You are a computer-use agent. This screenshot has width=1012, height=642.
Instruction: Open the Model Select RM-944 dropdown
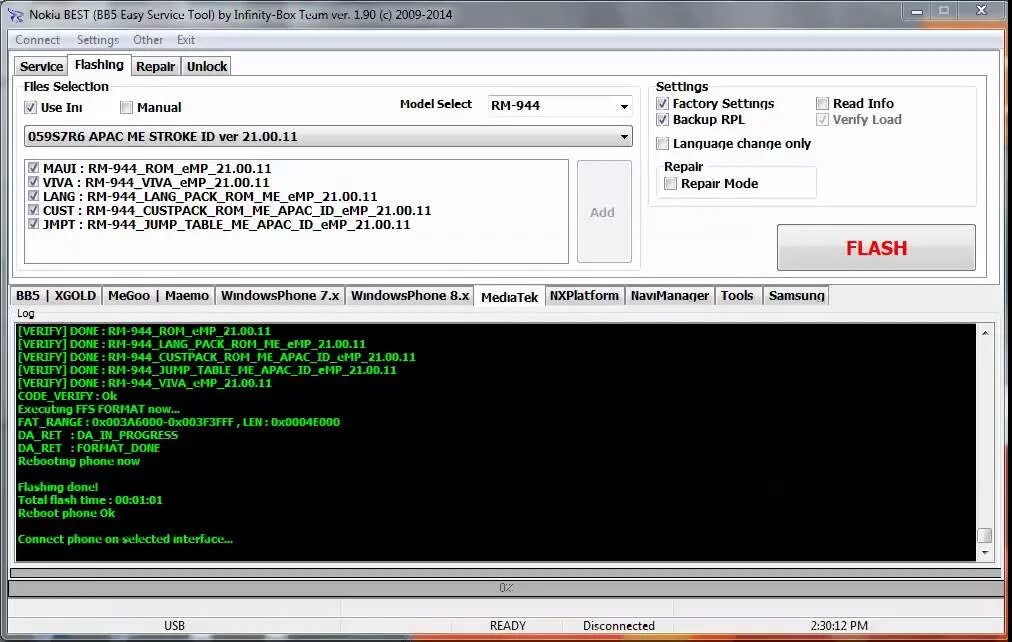[x=560, y=105]
